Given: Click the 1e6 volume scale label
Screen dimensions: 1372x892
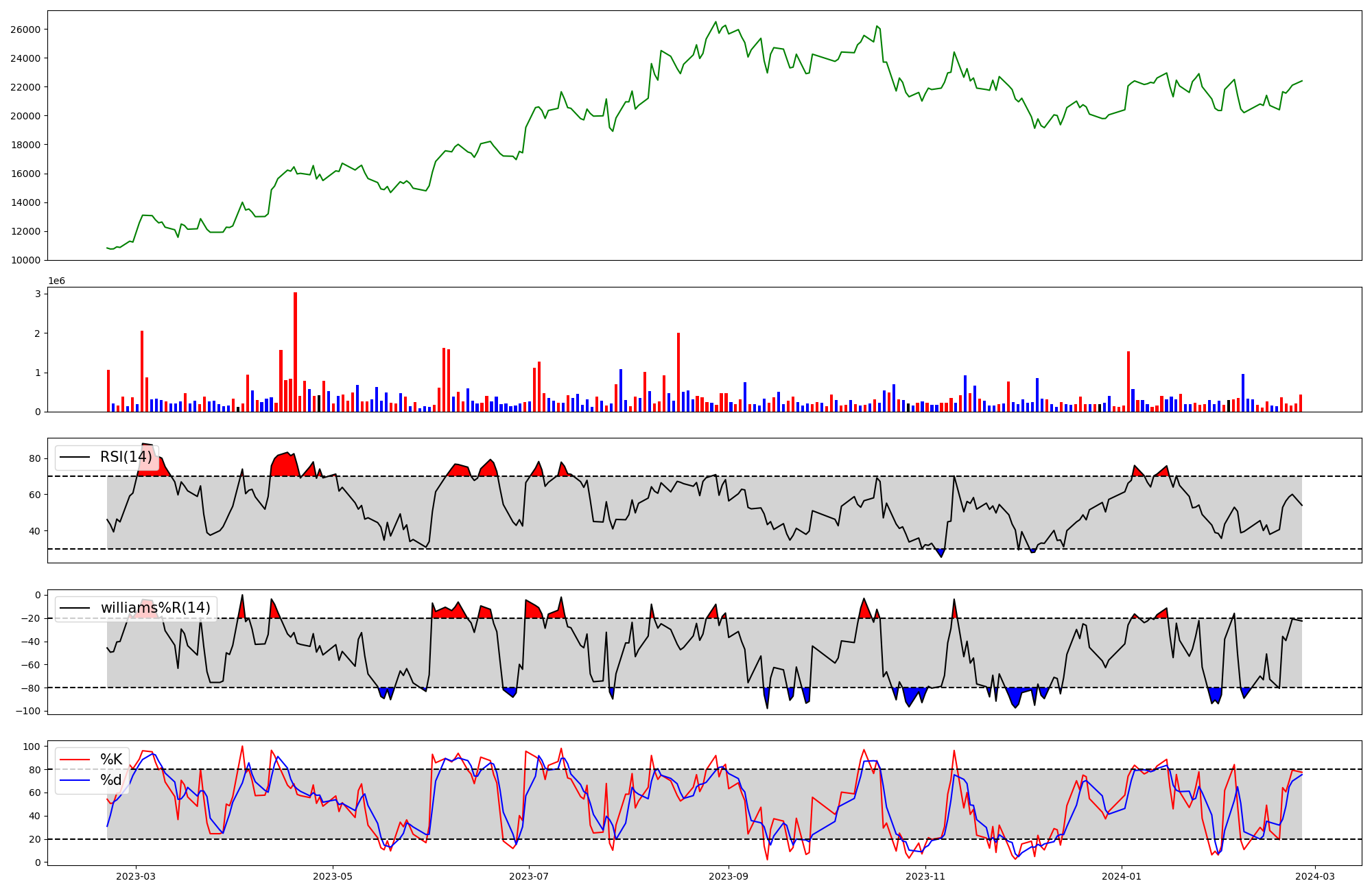Looking at the screenshot, I should click(x=57, y=281).
